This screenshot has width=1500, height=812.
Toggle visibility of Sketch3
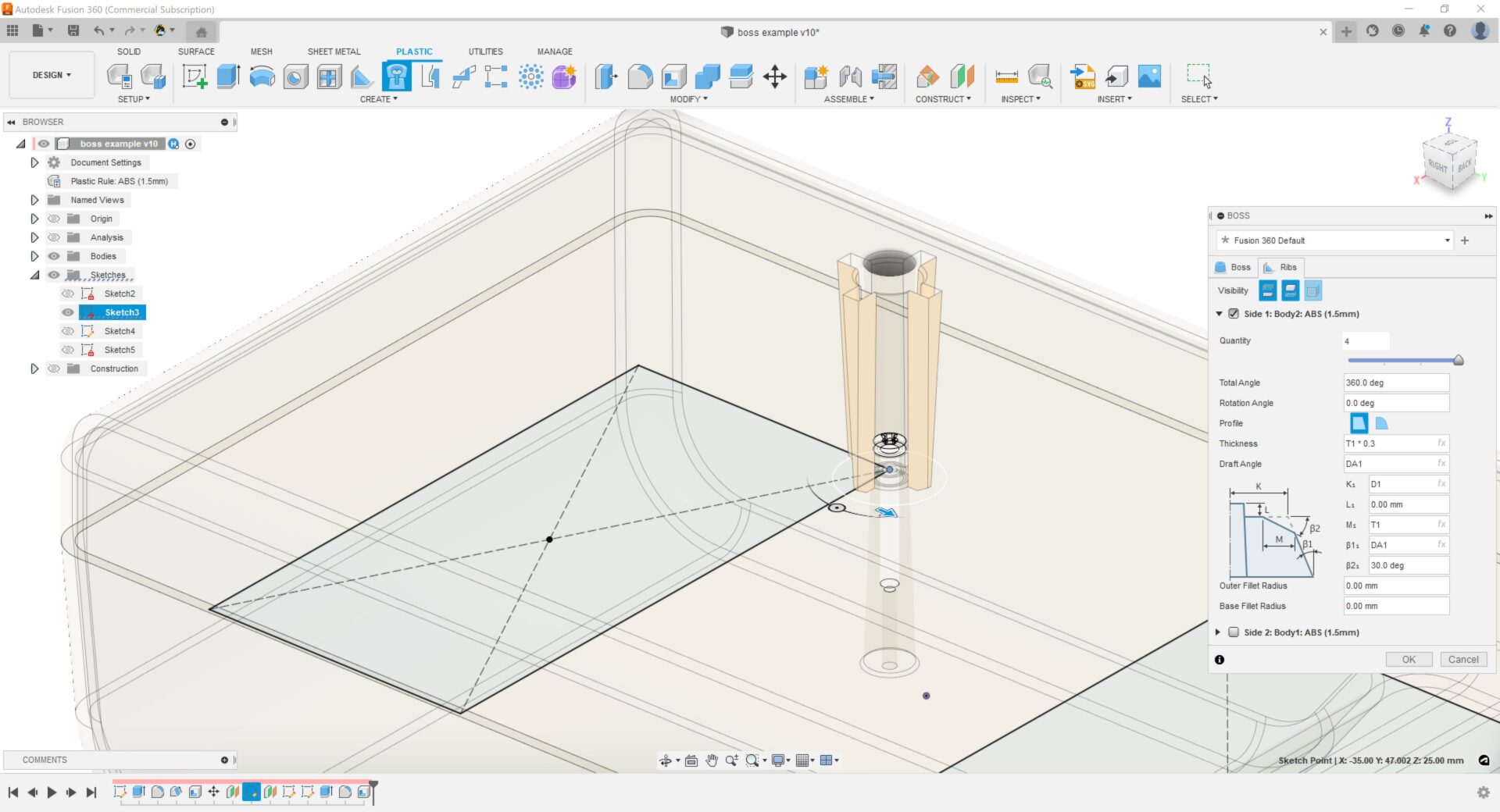(68, 312)
